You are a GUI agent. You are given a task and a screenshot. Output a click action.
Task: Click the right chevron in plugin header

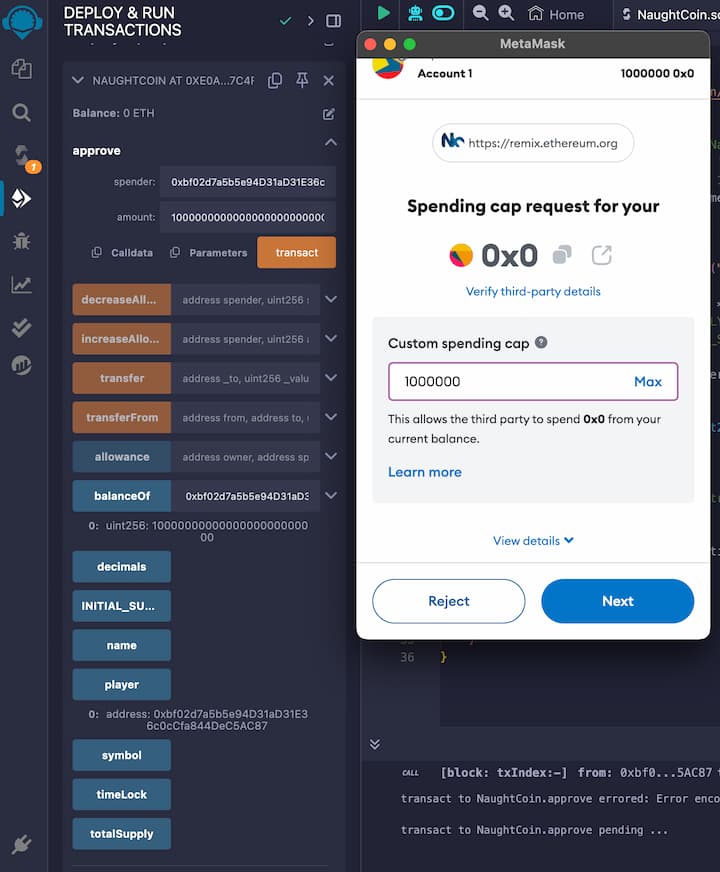tap(311, 21)
